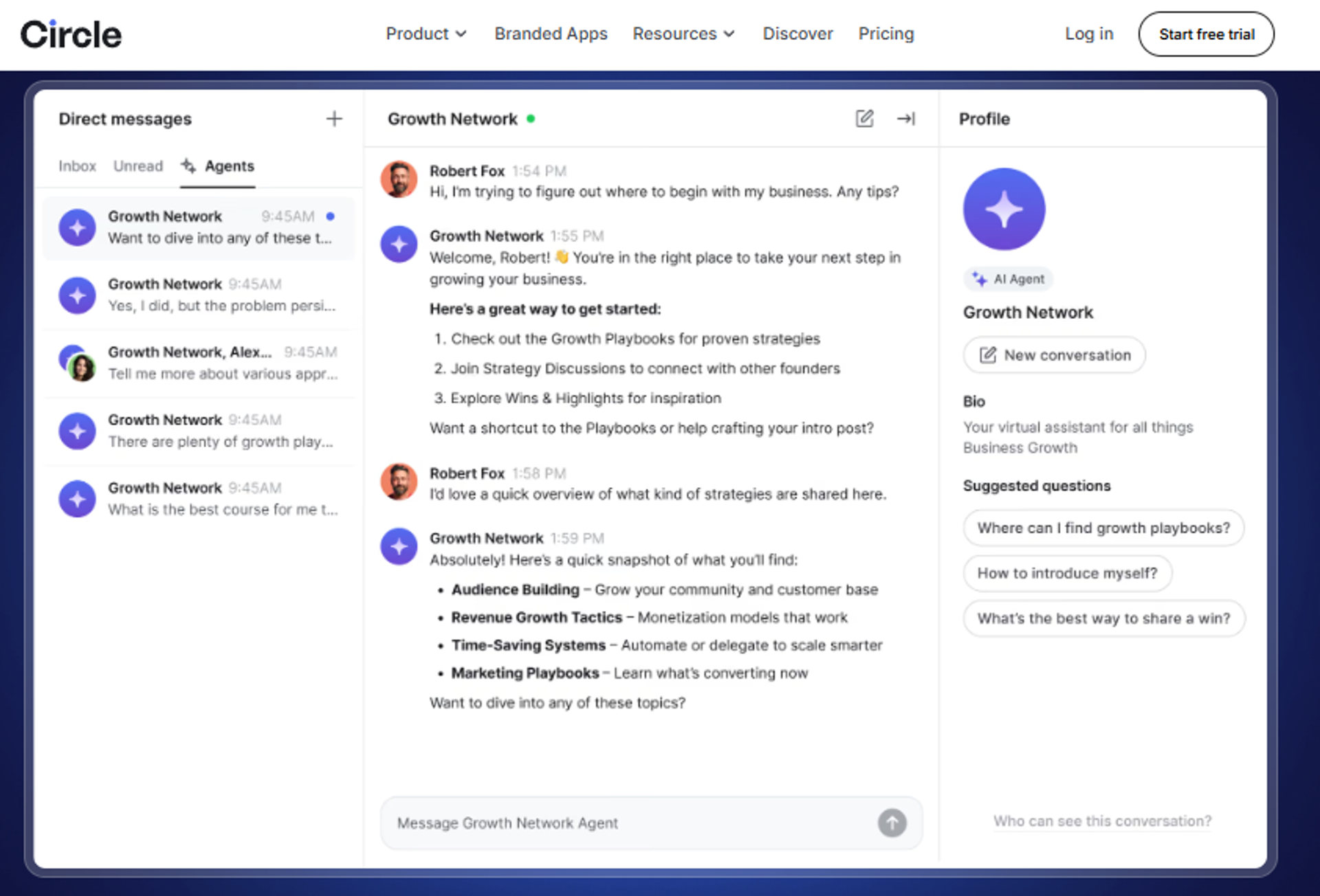Click 'What's the best way to share a win?' suggestion
The height and width of the screenshot is (896, 1320).
[x=1103, y=618]
